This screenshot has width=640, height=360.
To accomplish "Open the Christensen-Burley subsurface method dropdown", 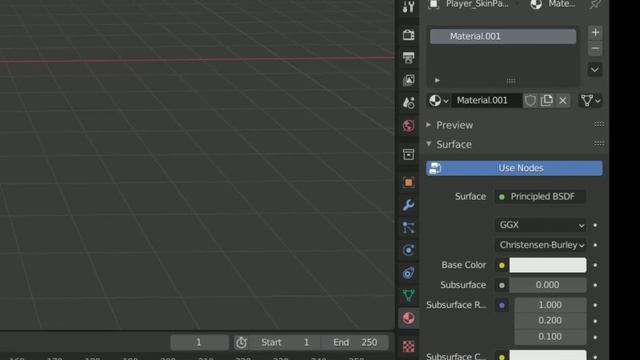I will point(540,245).
